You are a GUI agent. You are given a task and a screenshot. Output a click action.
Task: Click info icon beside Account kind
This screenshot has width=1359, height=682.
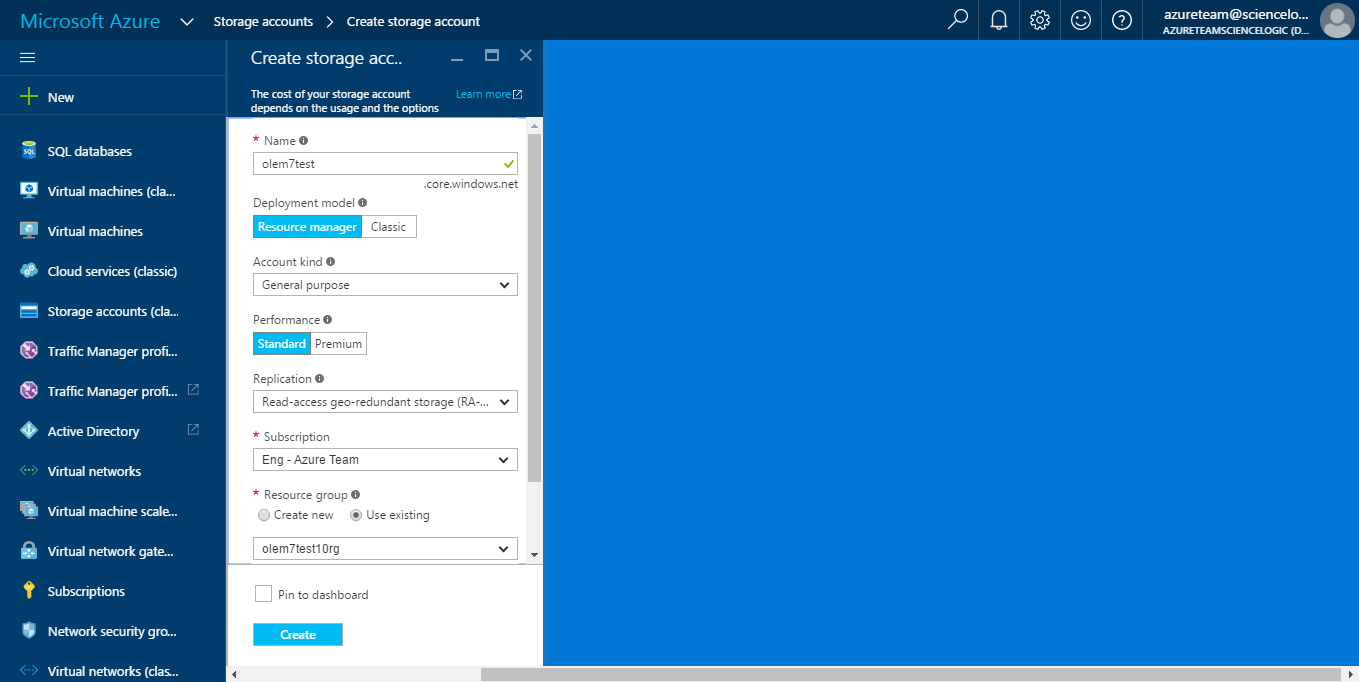[331, 261]
